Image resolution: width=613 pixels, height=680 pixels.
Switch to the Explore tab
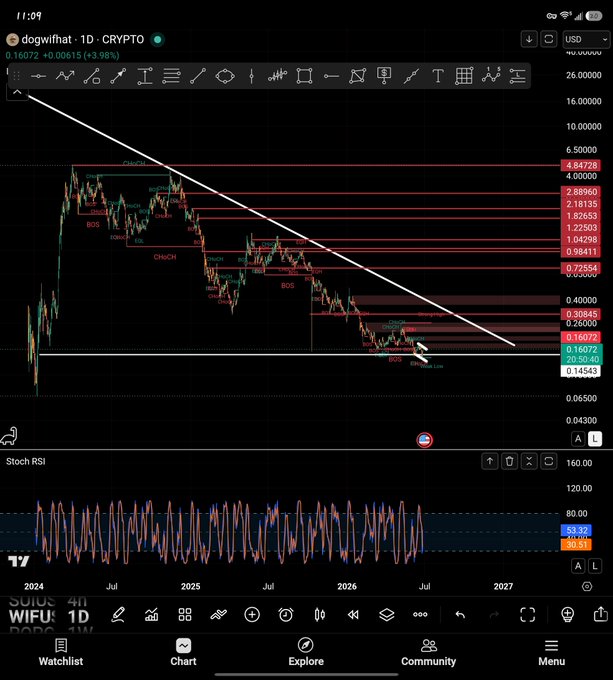tap(306, 652)
